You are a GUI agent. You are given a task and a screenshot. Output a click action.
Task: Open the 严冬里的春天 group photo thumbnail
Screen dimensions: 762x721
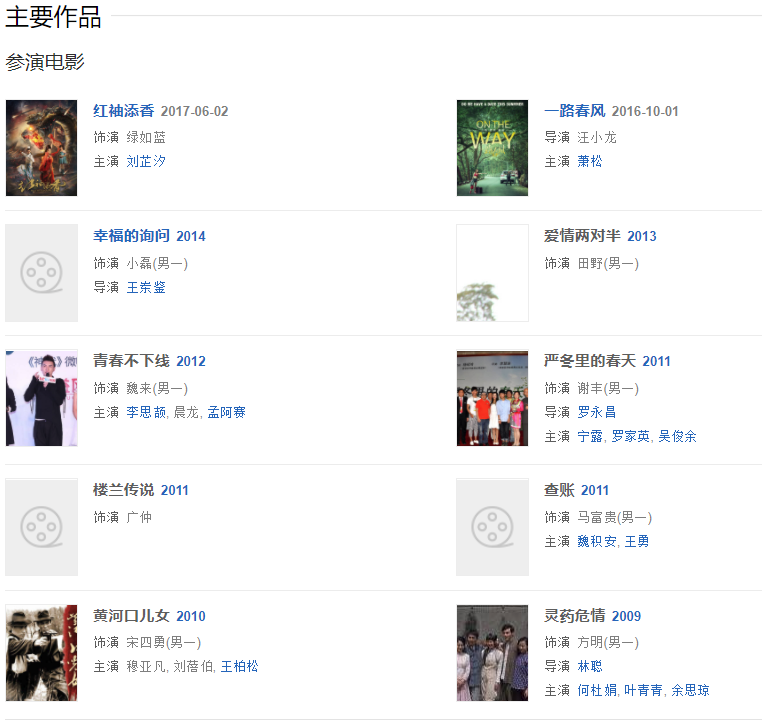[x=492, y=398]
